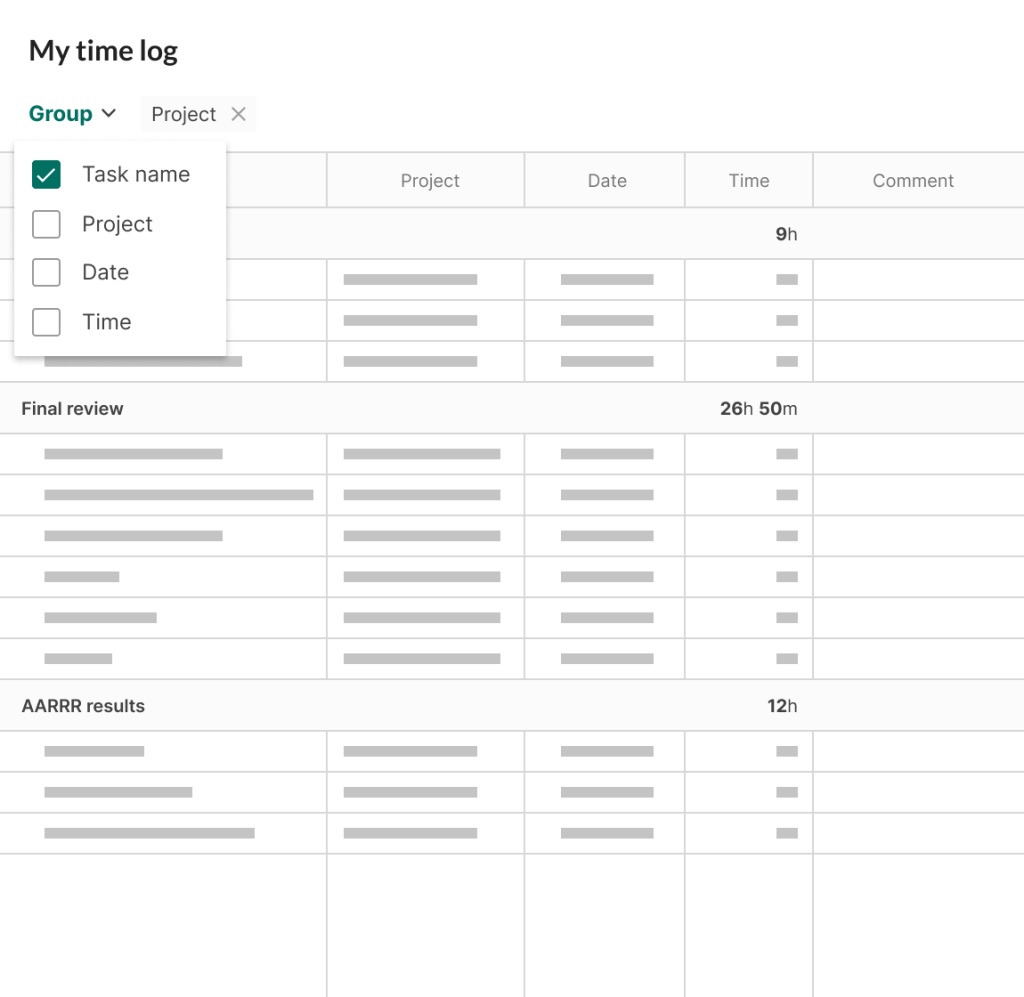
Task: Enable the Project grouping checkbox
Action: point(46,224)
